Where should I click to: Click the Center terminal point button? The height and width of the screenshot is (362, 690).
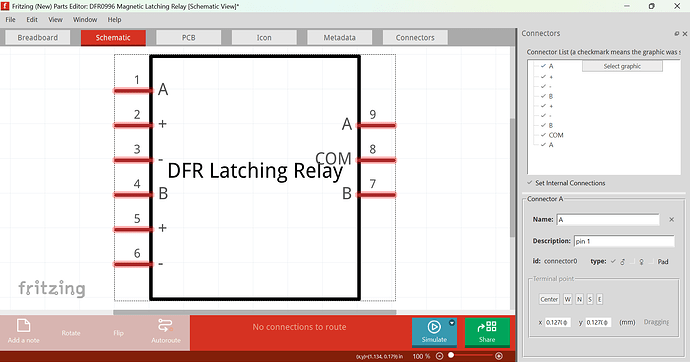tap(549, 299)
